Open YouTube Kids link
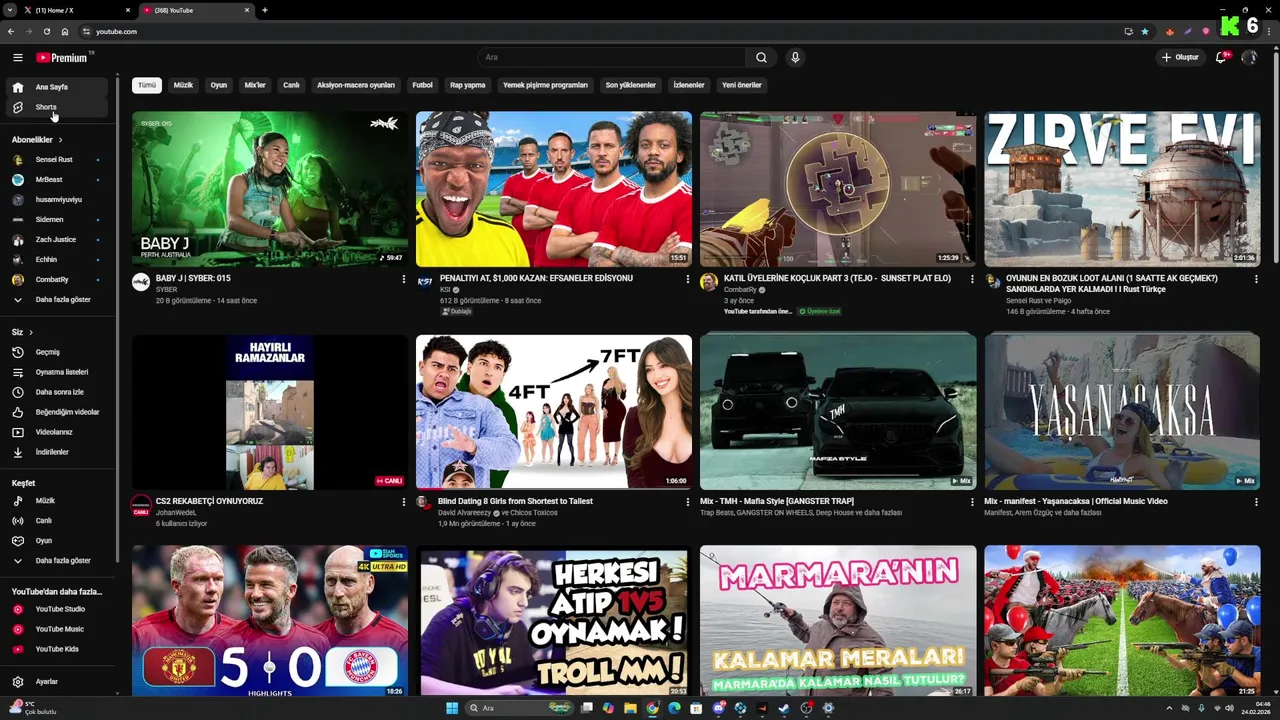The image size is (1280, 720). [x=56, y=649]
